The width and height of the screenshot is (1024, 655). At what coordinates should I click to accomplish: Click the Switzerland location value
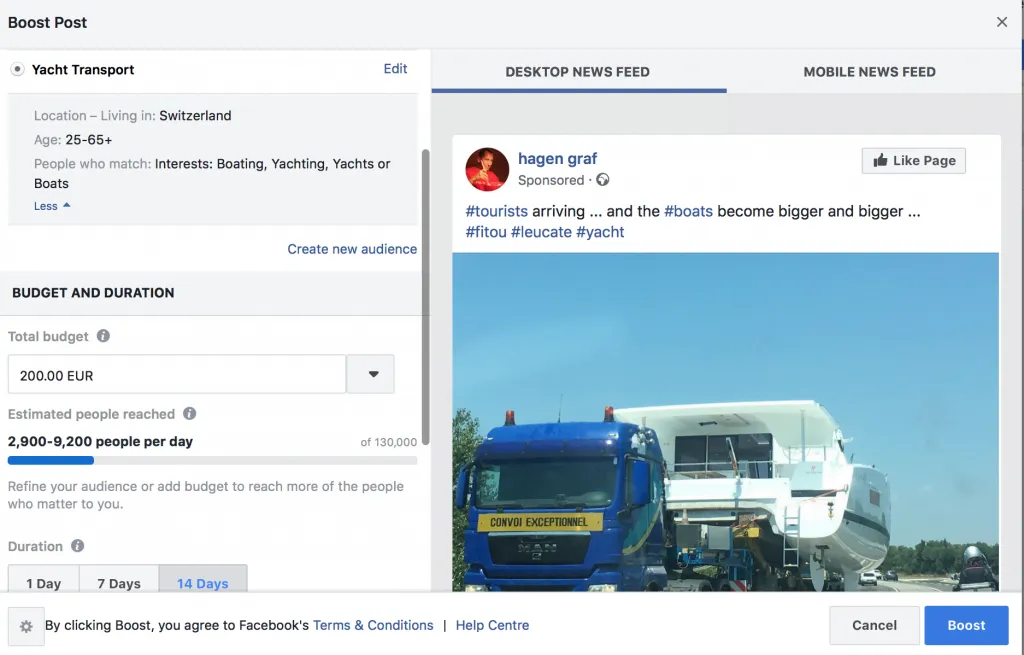pyautogui.click(x=195, y=116)
